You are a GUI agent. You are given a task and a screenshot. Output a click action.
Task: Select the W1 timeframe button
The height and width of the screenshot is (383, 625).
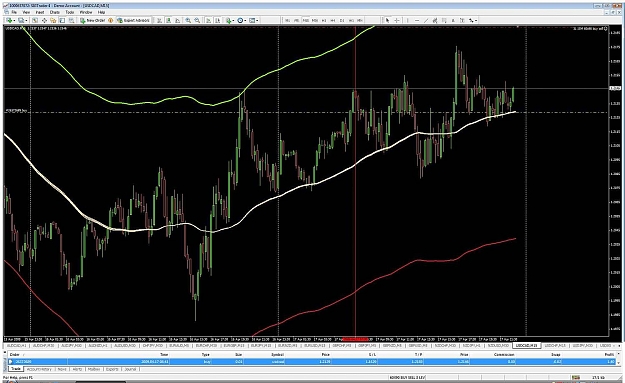351,20
